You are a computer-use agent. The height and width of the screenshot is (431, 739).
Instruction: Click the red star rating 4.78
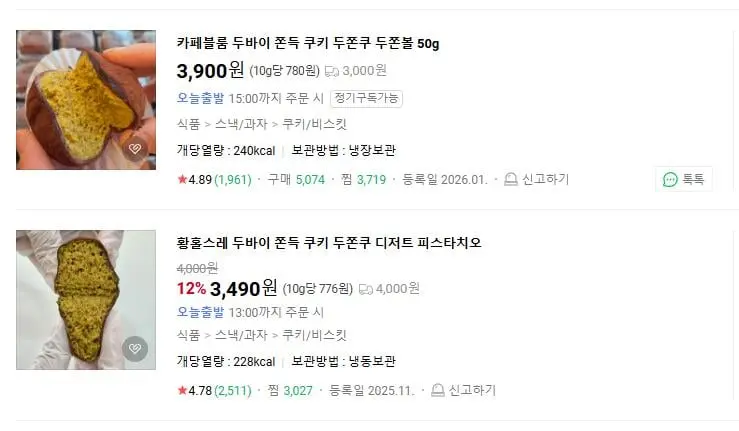pos(182,390)
